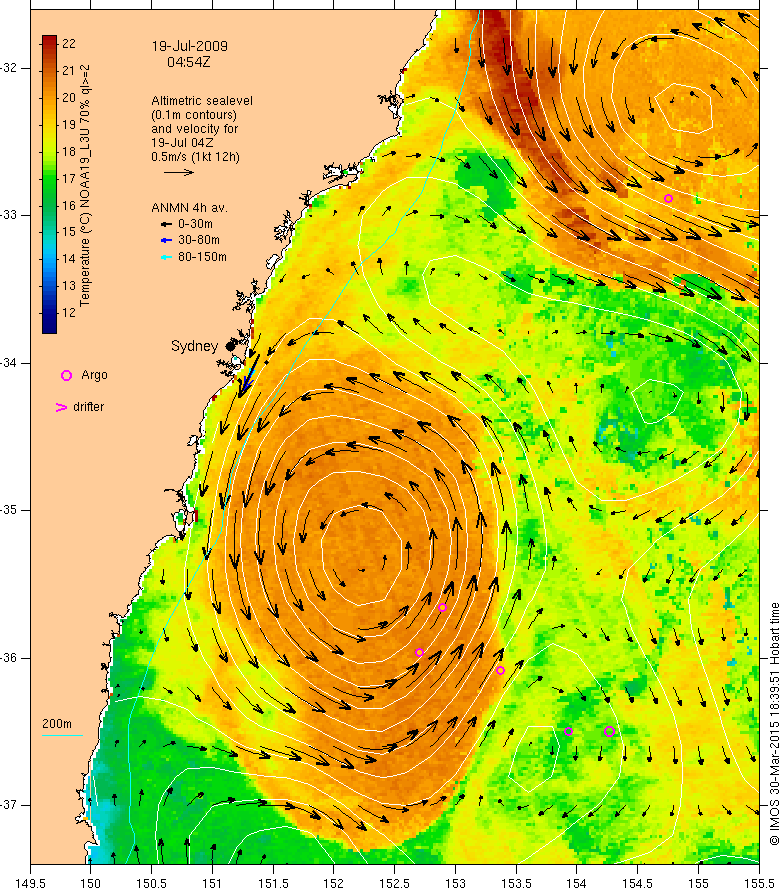
Task: Click the 12 label on temperature scale
Action: tap(69, 313)
